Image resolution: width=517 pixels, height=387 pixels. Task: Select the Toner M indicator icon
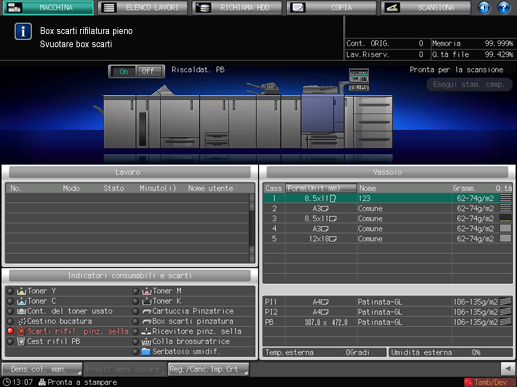tap(147, 291)
